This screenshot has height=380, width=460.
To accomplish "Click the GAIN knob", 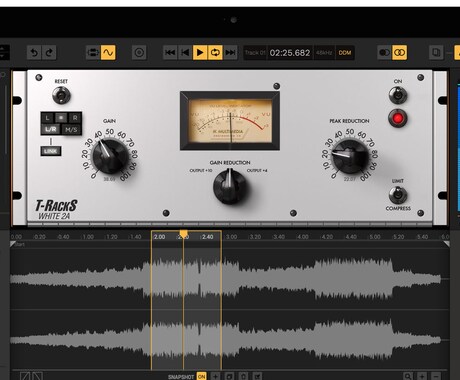I will click(110, 156).
